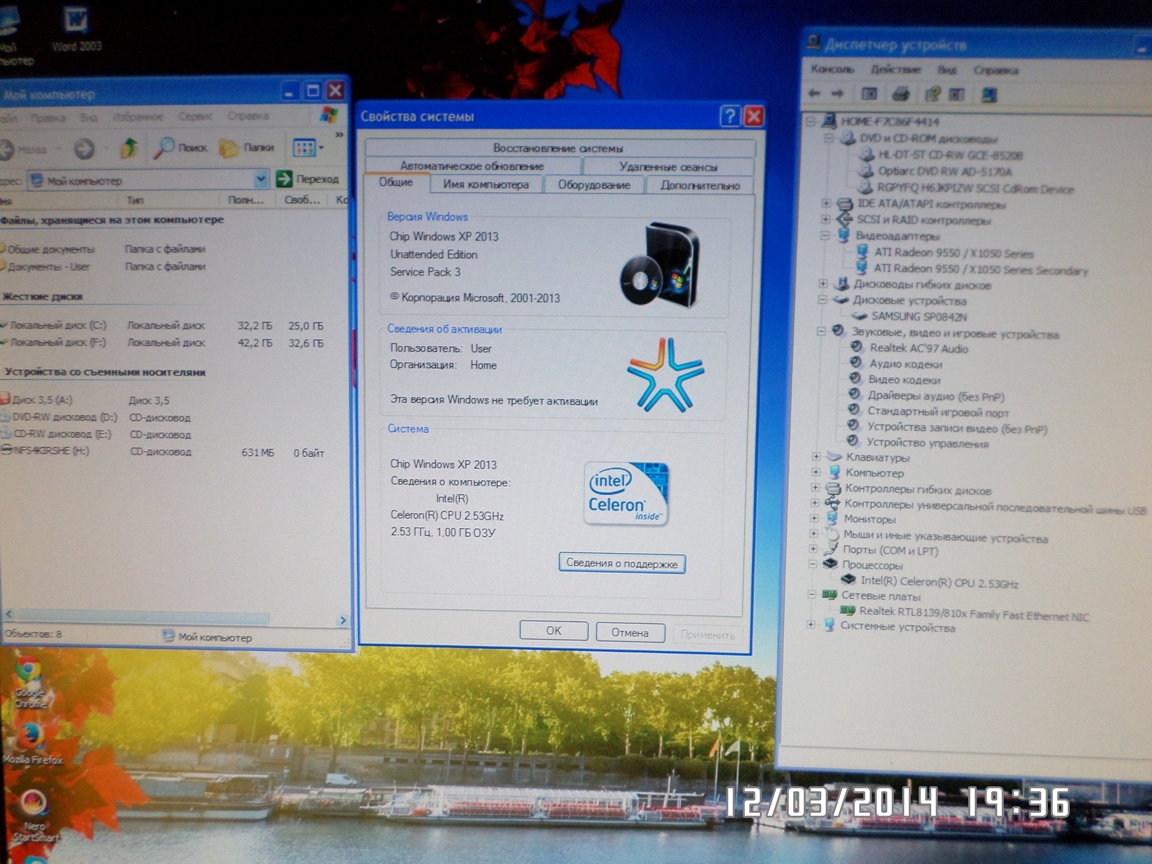Click the help question mark in System Properties
Viewport: 1152px width, 864px height.
point(730,116)
